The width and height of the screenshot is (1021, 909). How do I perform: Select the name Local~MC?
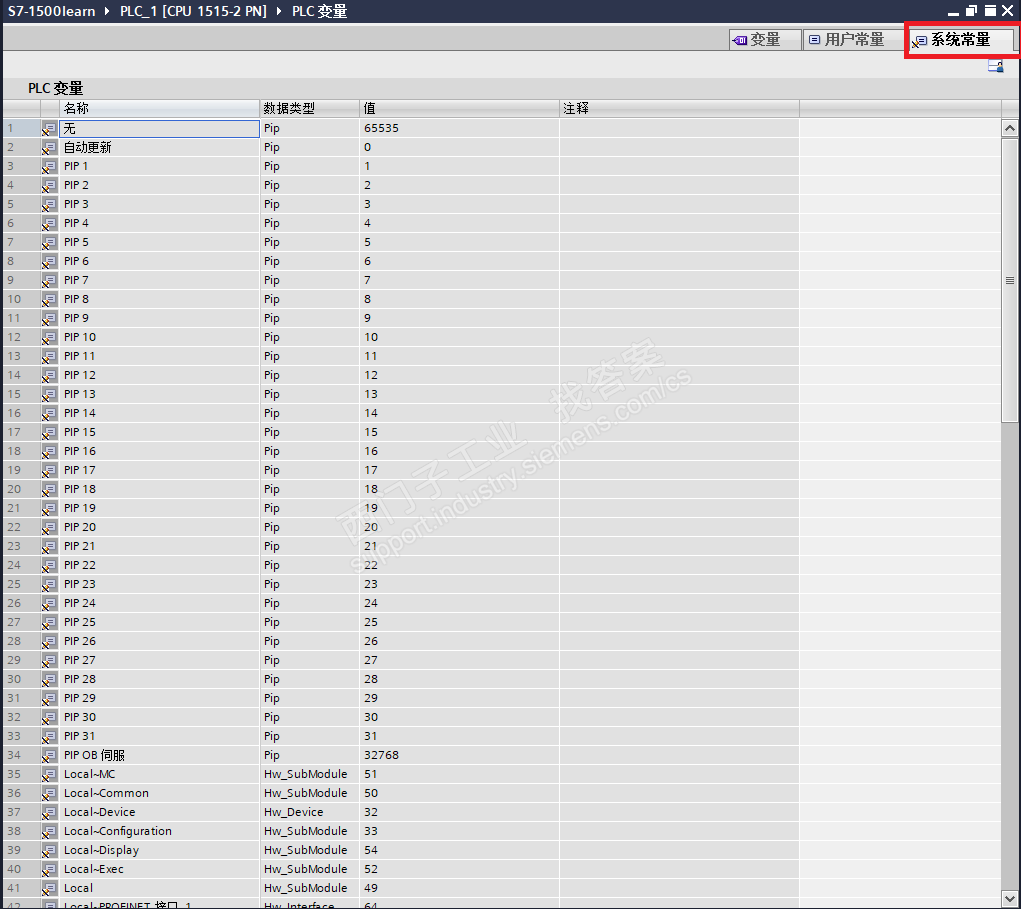point(89,774)
